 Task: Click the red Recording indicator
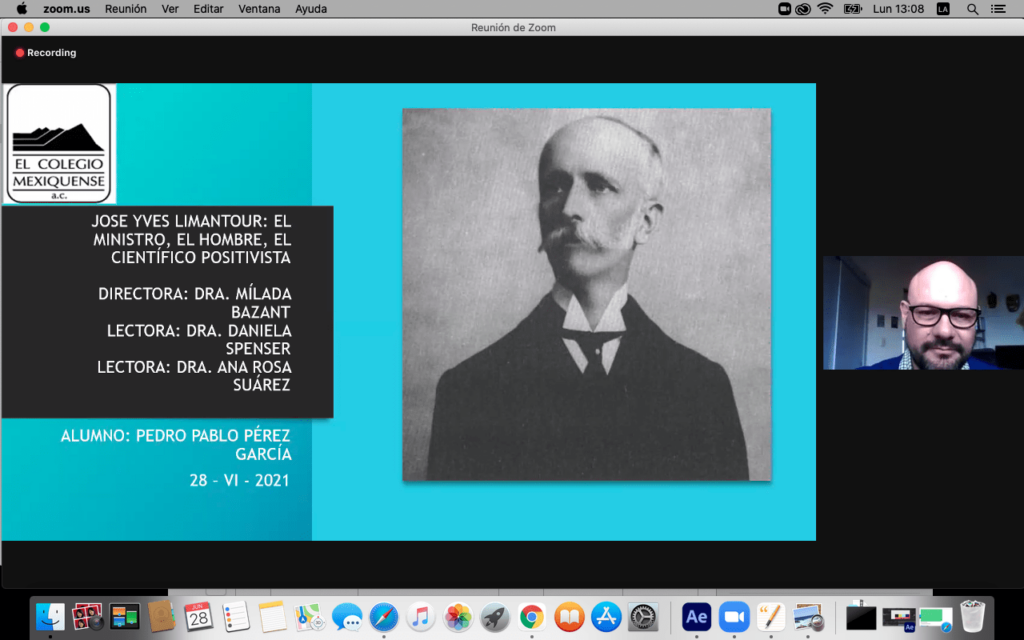[46, 53]
